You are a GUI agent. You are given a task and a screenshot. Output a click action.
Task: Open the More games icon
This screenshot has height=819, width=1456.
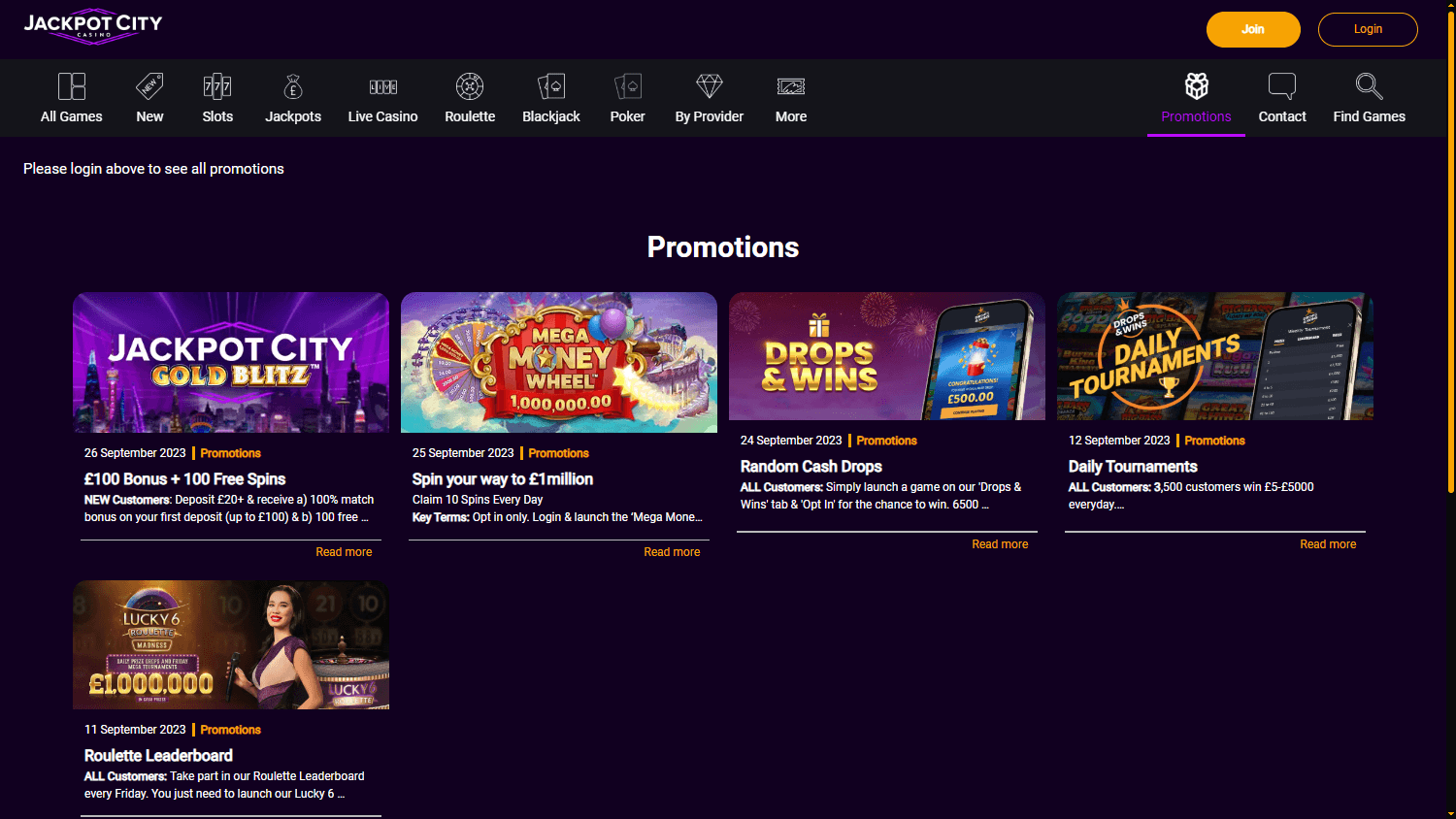(791, 86)
